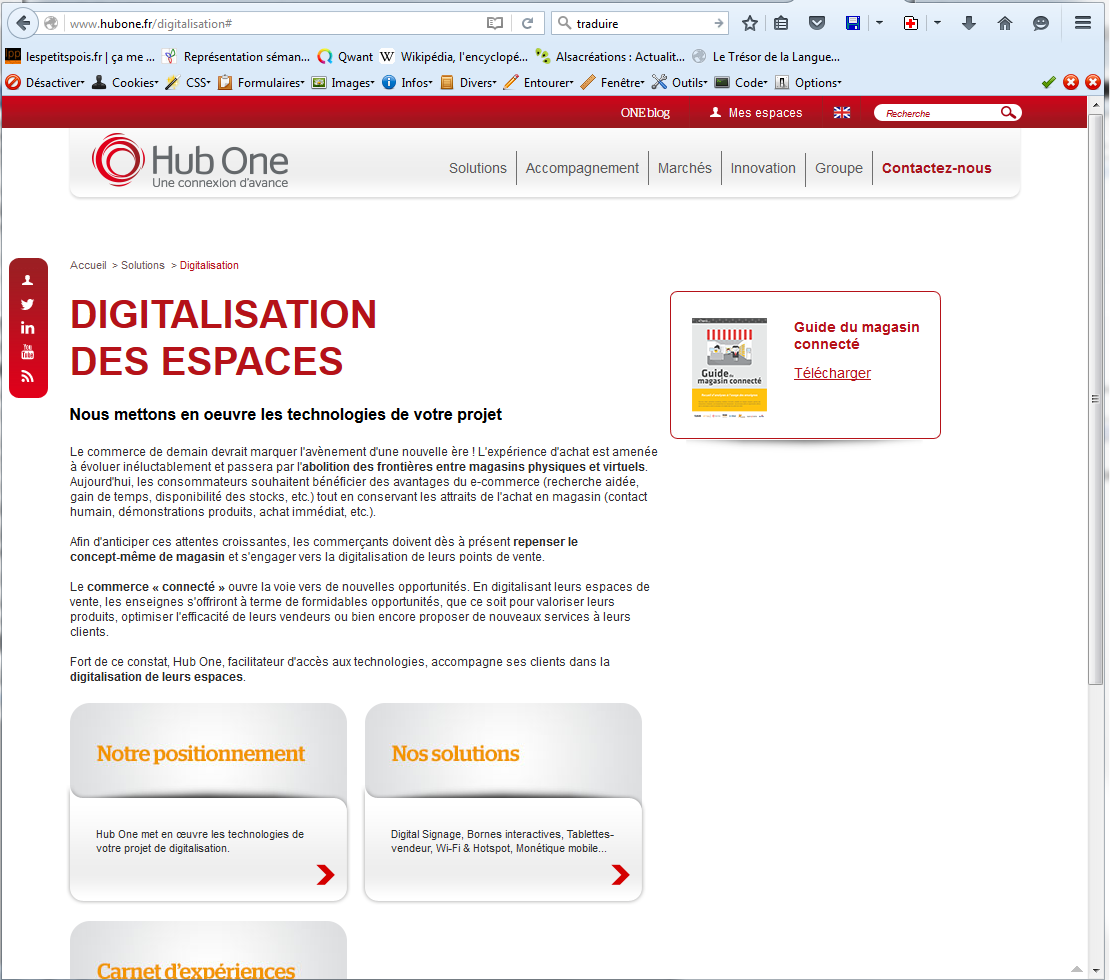Switch language via the UK flag icon
1110x980 pixels.
pyautogui.click(x=842, y=113)
